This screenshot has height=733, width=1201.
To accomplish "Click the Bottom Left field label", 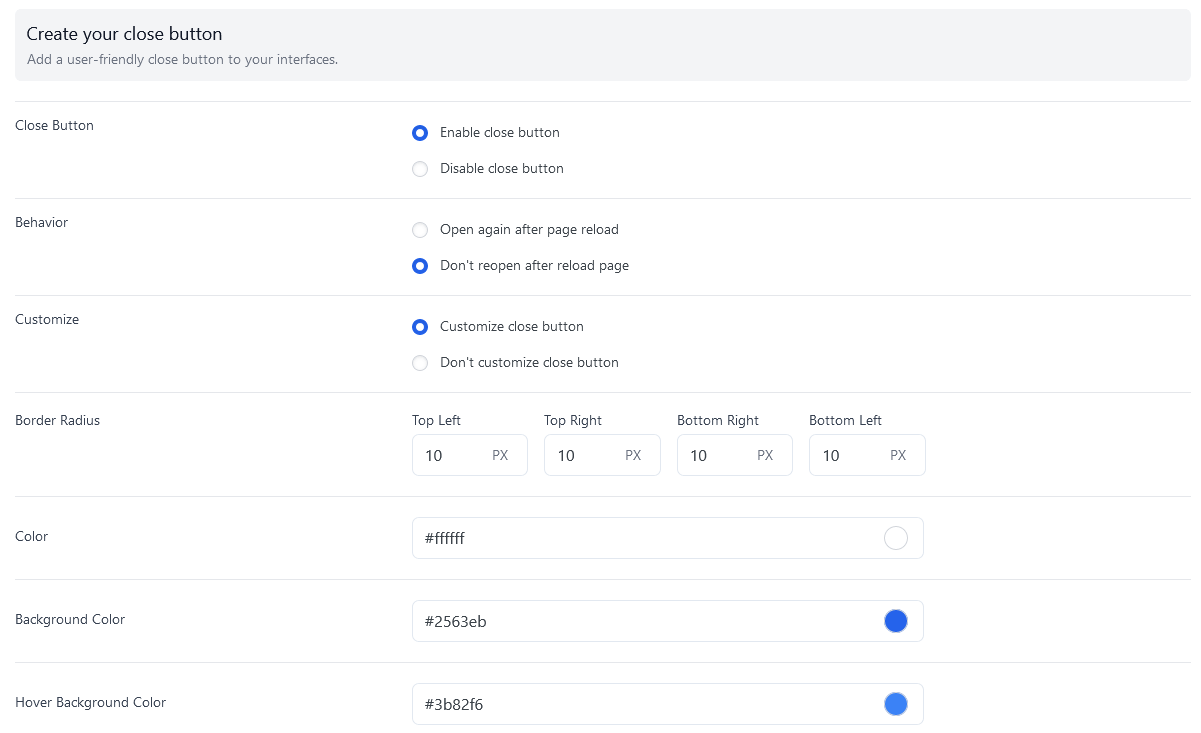I will 846,421.
